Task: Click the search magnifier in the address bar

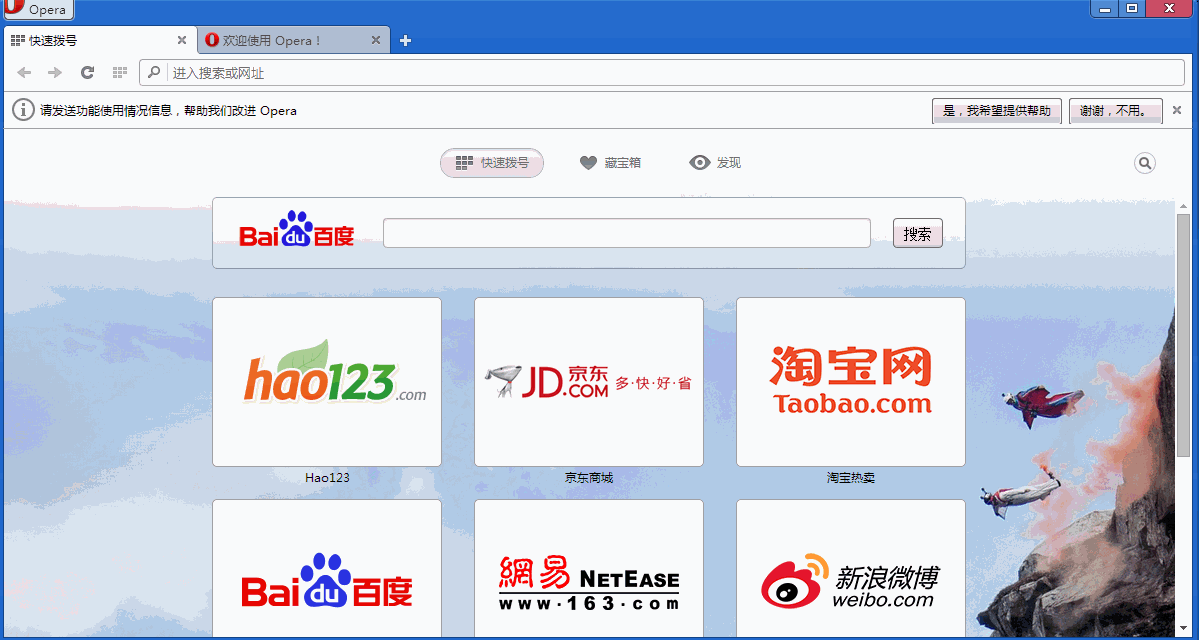Action: (x=152, y=72)
